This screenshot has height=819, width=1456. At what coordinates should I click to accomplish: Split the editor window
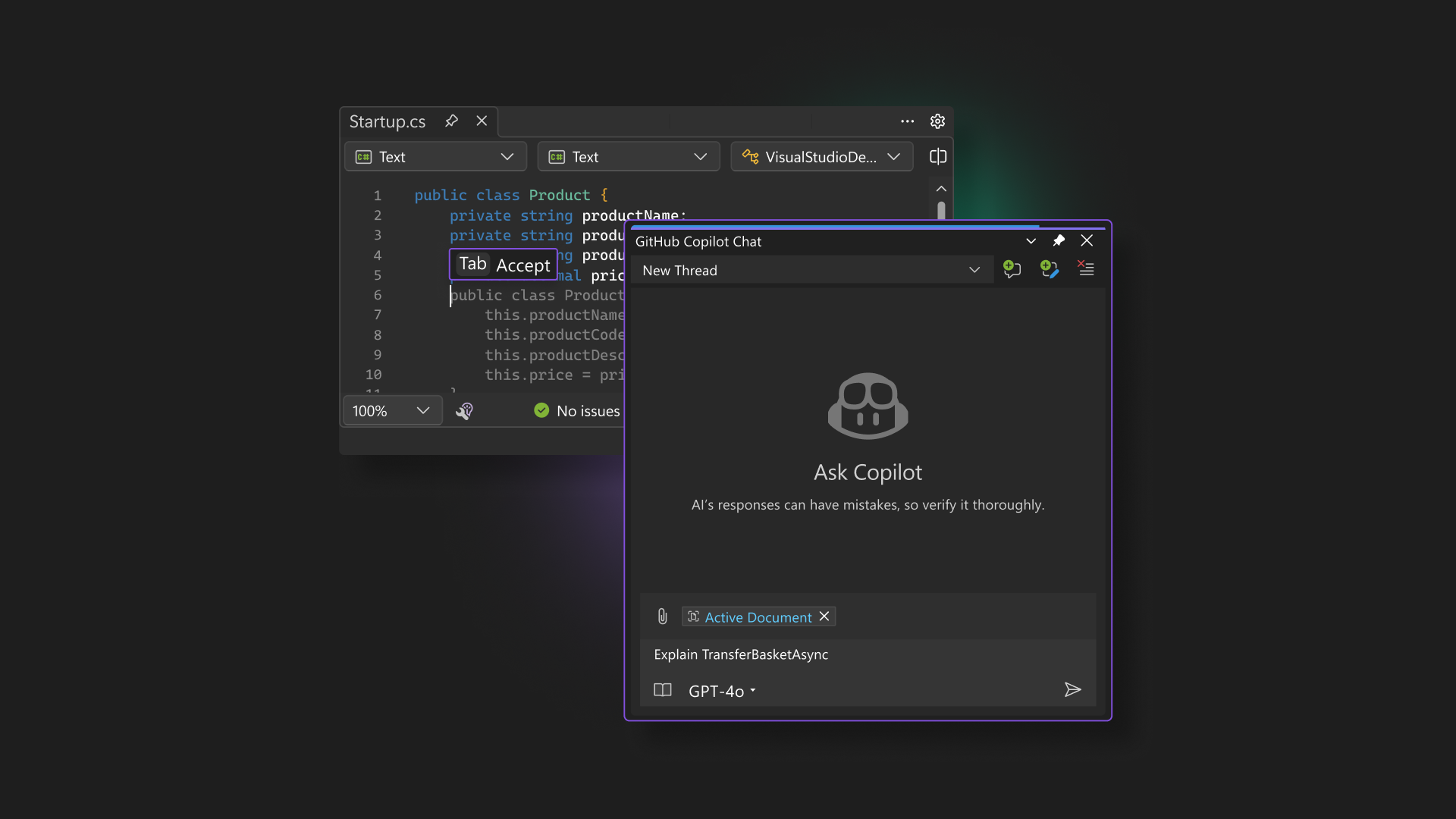click(938, 157)
